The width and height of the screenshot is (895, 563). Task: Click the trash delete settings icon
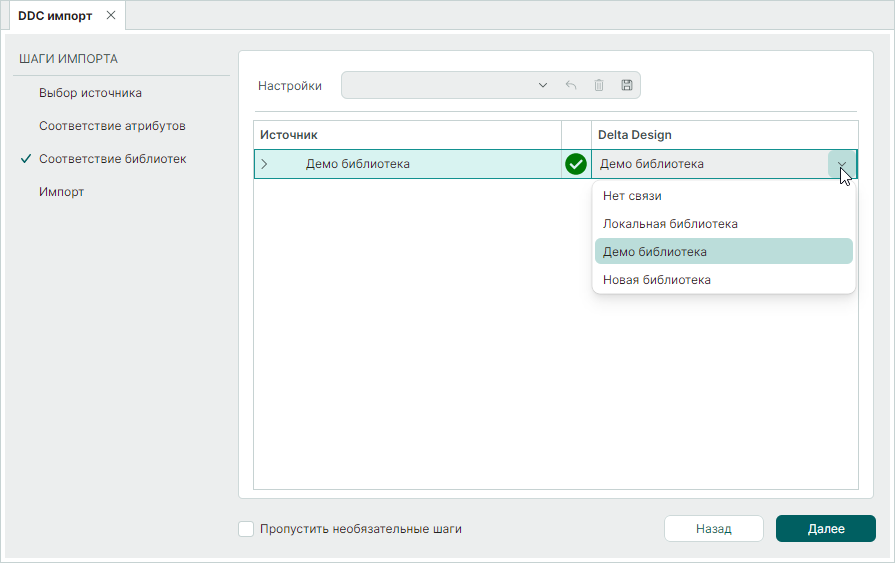pyautogui.click(x=599, y=86)
